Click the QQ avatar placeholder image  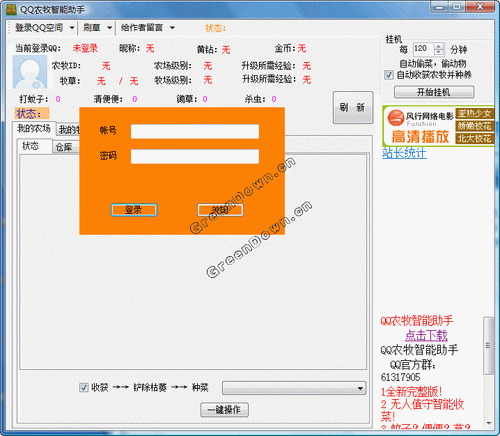coord(30,72)
